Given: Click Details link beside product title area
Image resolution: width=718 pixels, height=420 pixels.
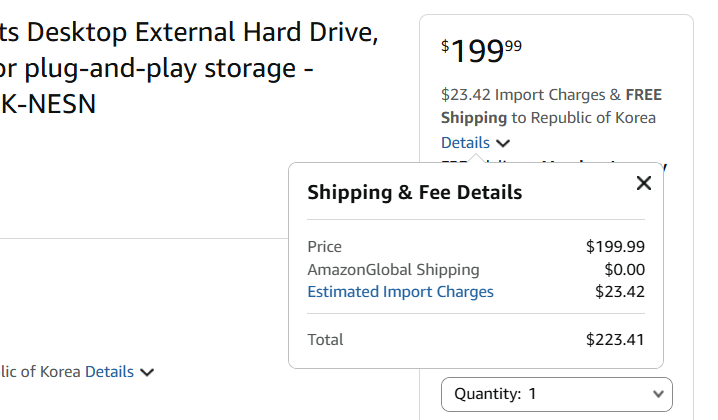Looking at the screenshot, I should [109, 372].
